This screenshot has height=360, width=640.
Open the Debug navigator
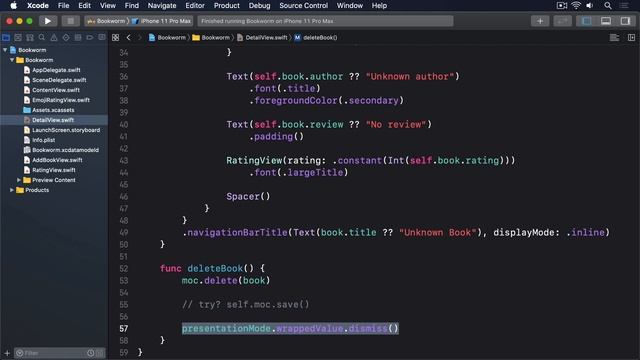click(78, 38)
